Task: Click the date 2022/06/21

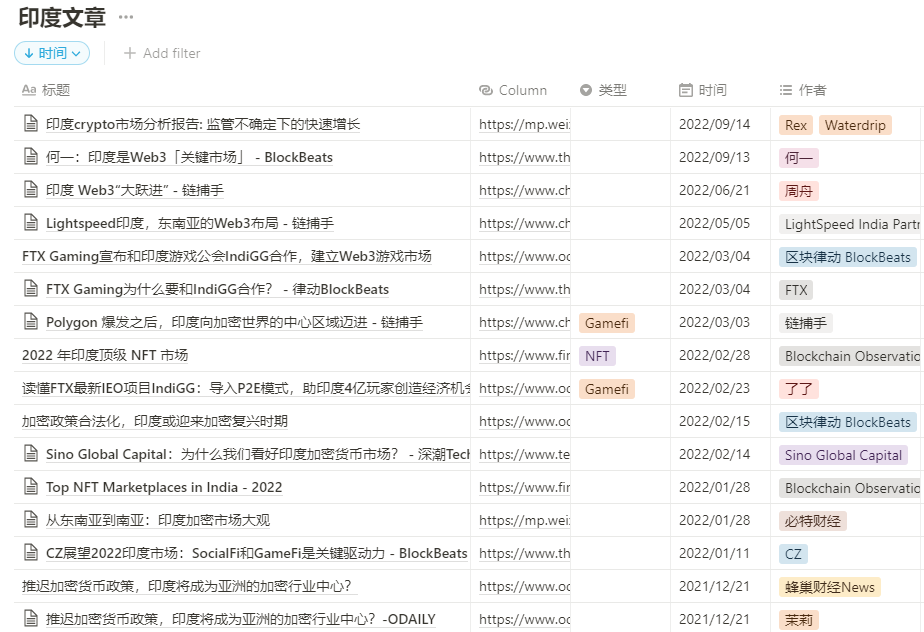Action: tap(714, 190)
